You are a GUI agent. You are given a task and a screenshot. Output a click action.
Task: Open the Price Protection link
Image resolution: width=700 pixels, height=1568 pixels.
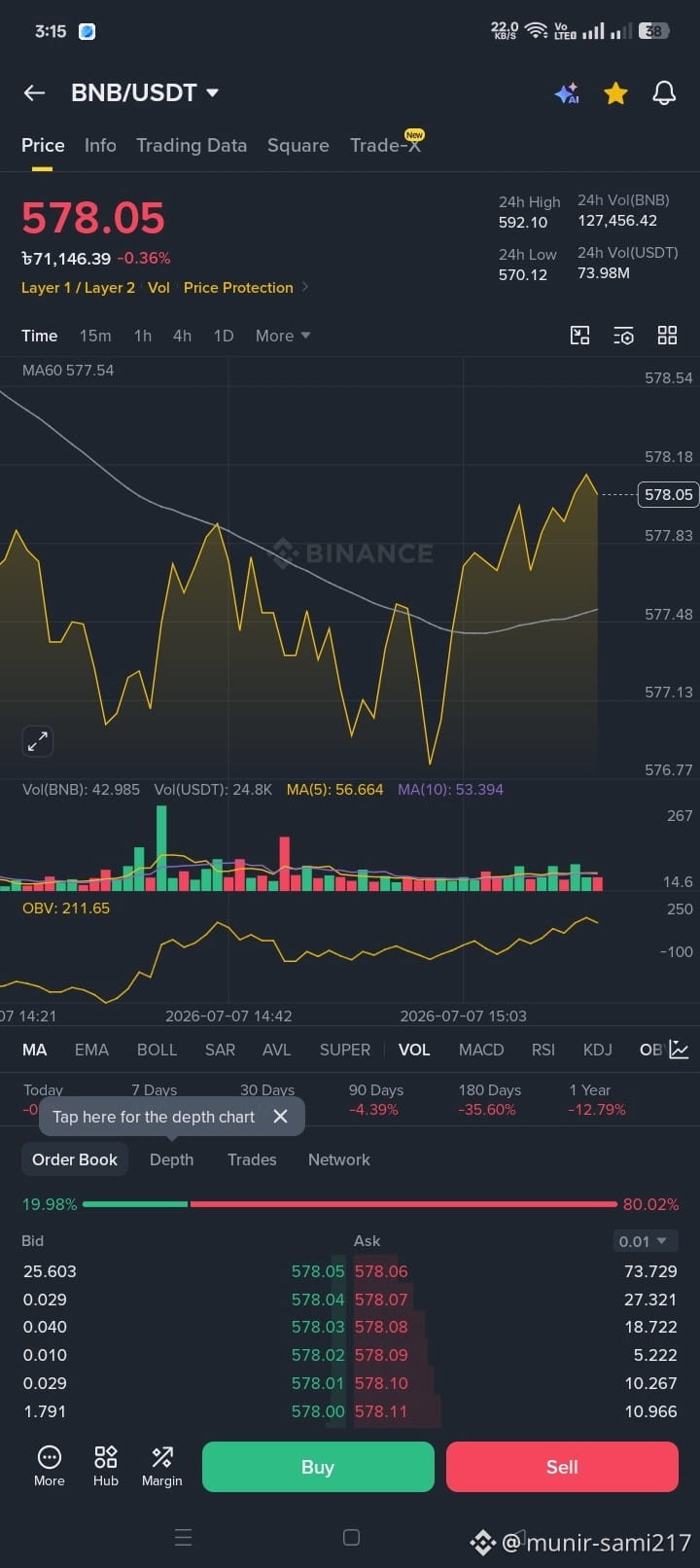tap(238, 288)
